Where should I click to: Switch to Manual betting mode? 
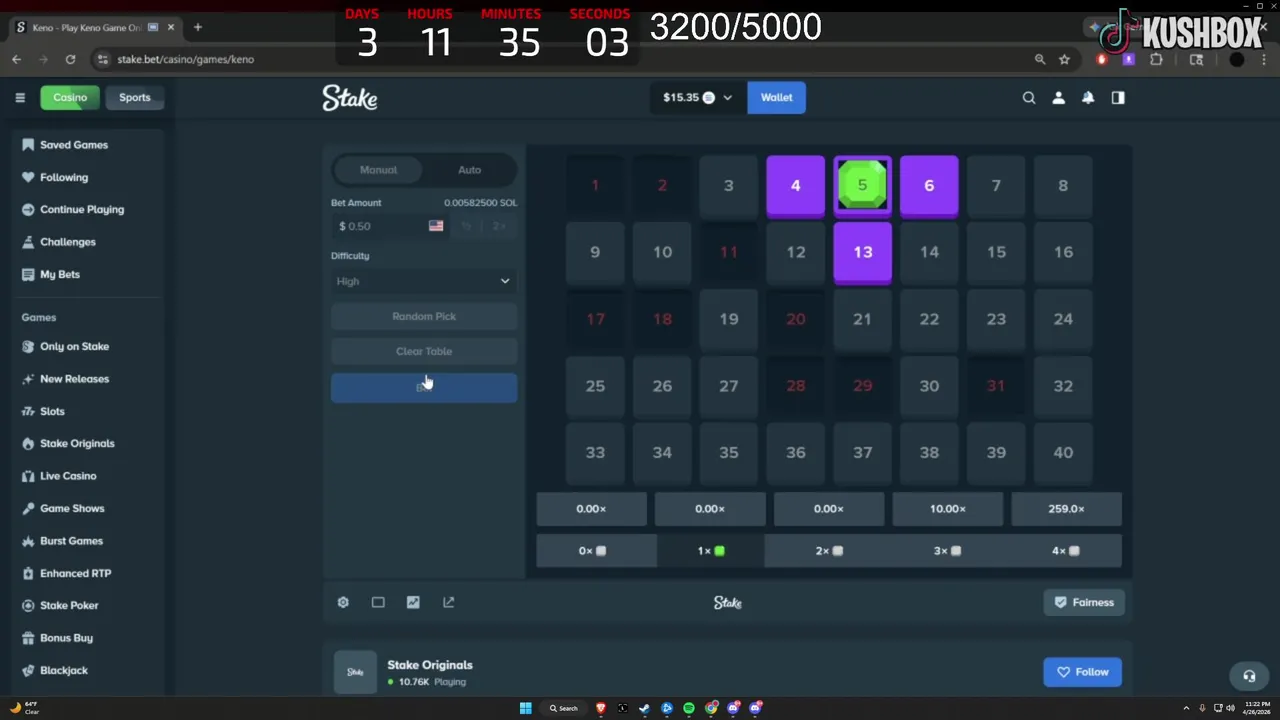tap(379, 170)
